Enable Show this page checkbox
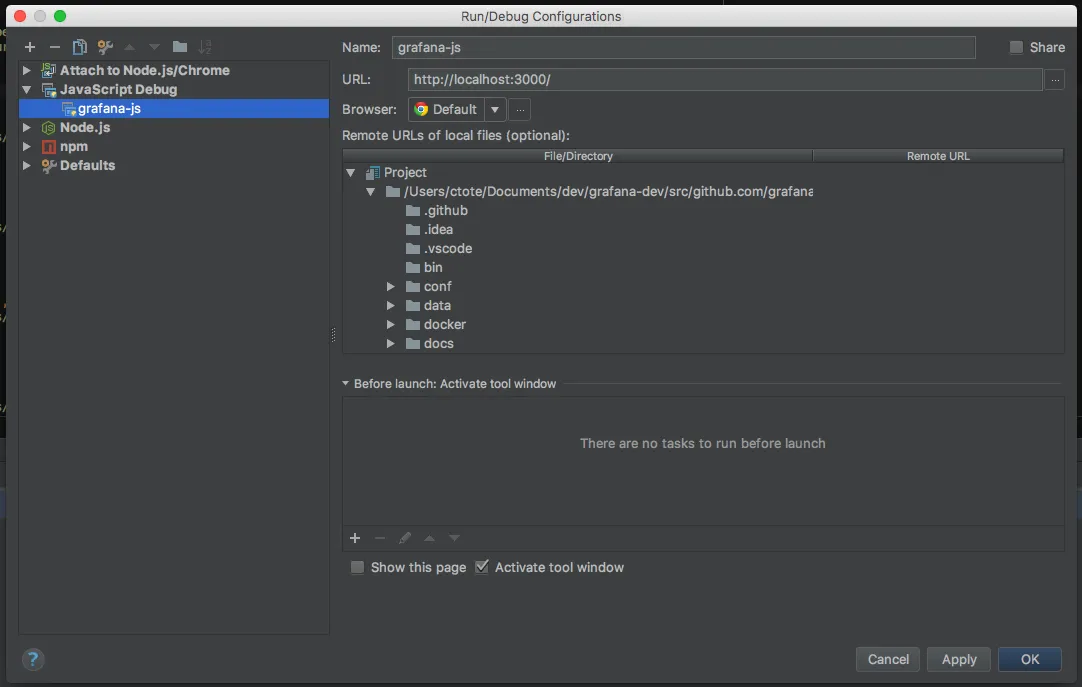 (357, 567)
